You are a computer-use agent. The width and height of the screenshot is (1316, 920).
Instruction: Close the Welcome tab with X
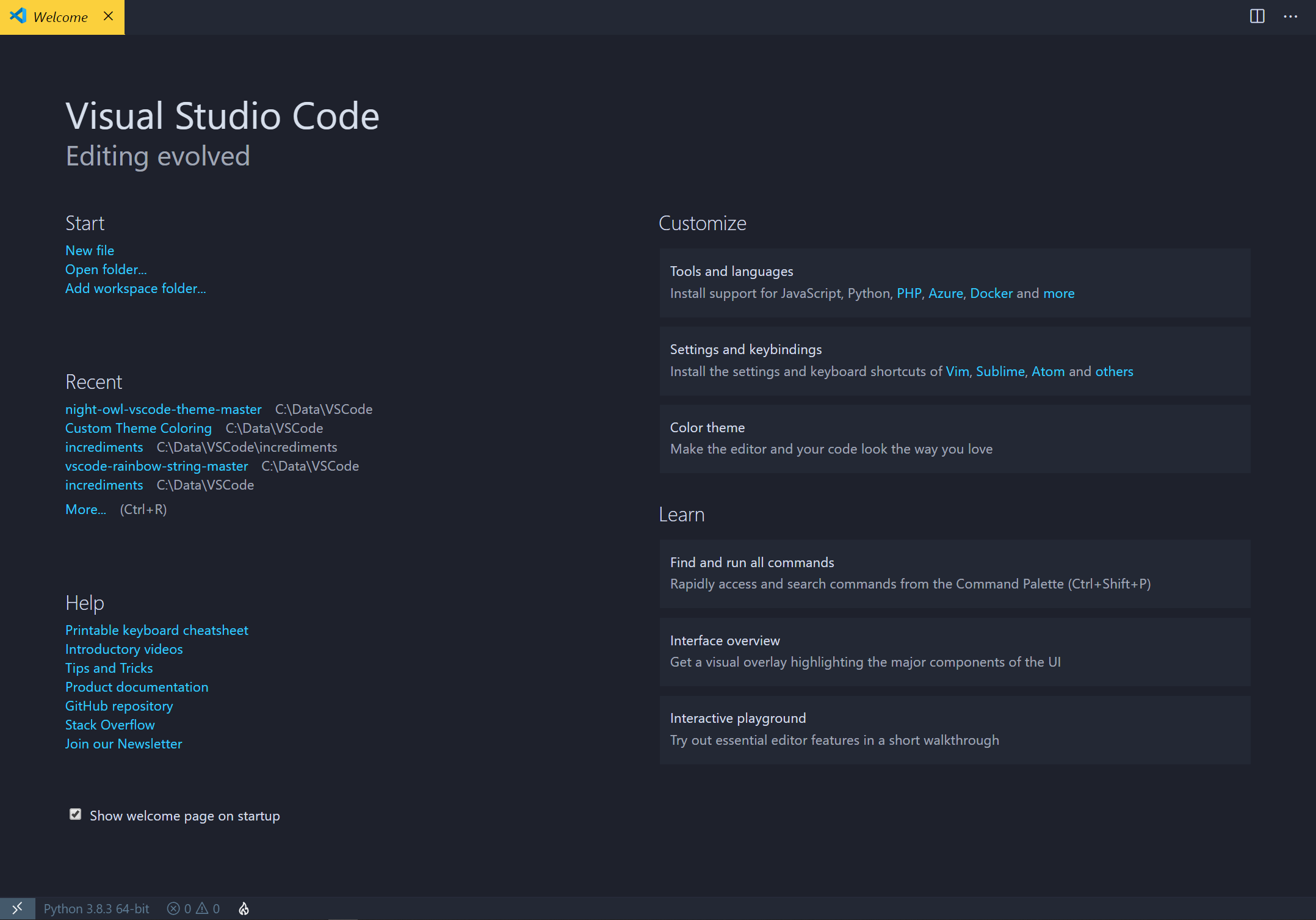click(x=109, y=16)
